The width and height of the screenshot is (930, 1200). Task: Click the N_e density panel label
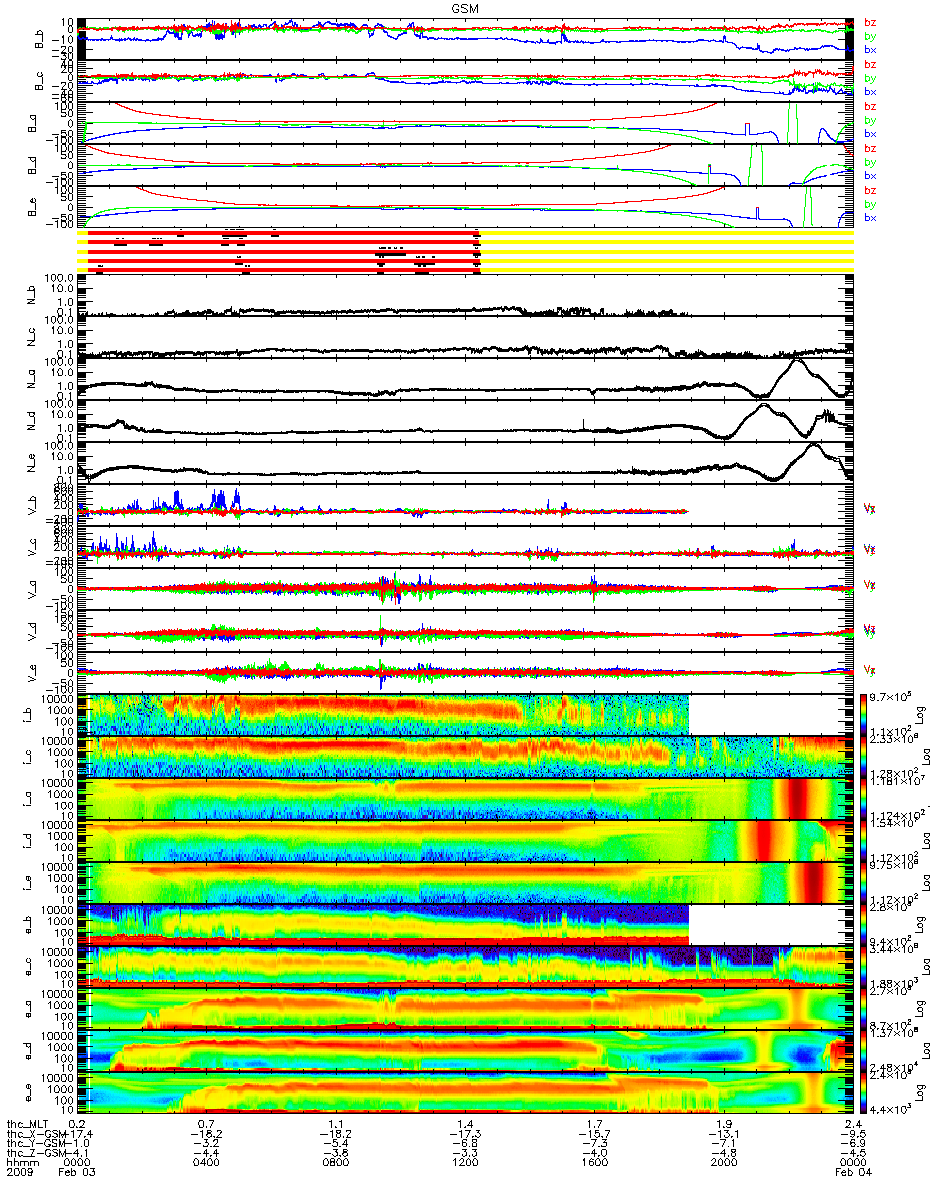(33, 465)
